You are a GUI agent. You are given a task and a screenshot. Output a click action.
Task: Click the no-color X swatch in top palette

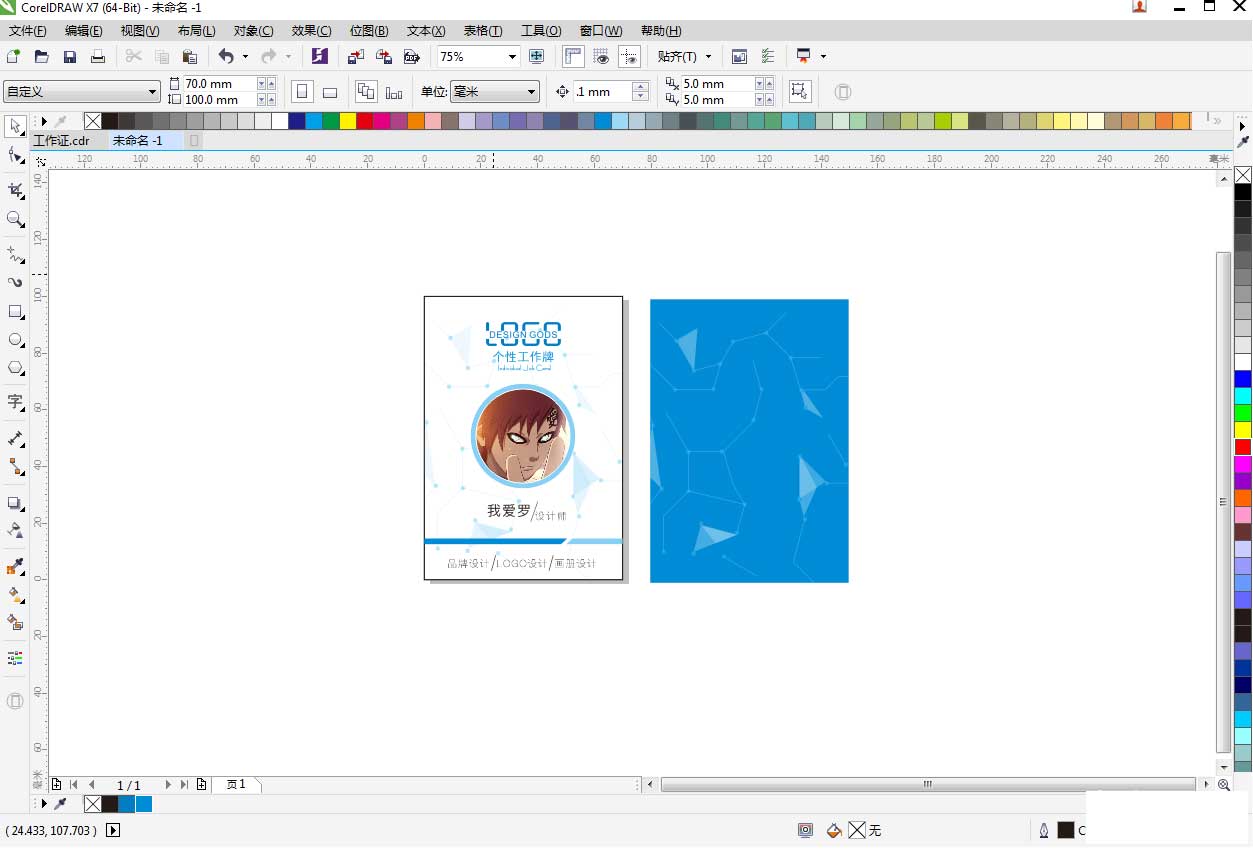93,121
